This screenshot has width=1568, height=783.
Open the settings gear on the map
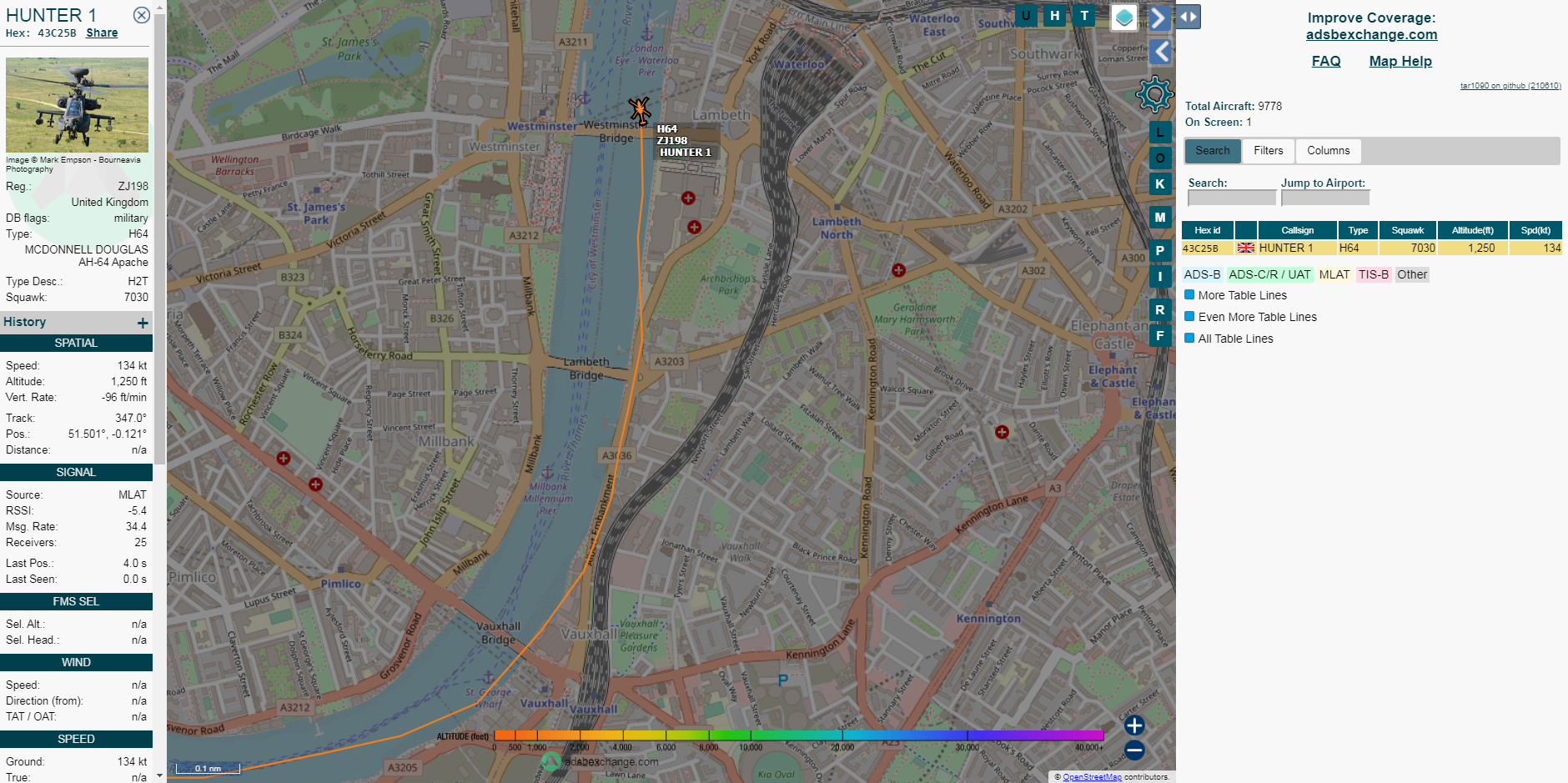tap(1154, 94)
